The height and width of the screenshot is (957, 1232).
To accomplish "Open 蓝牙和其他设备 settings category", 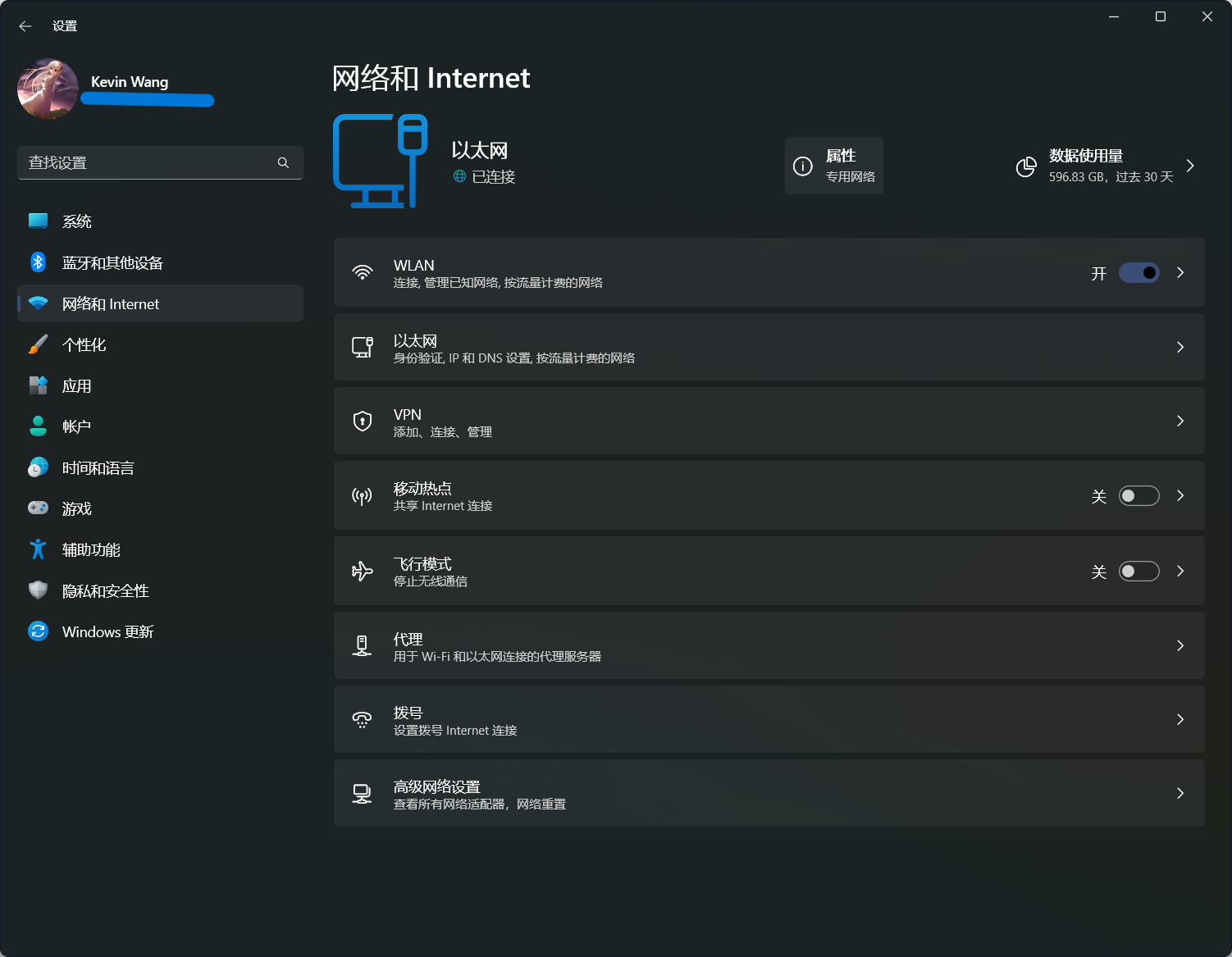I will (160, 262).
